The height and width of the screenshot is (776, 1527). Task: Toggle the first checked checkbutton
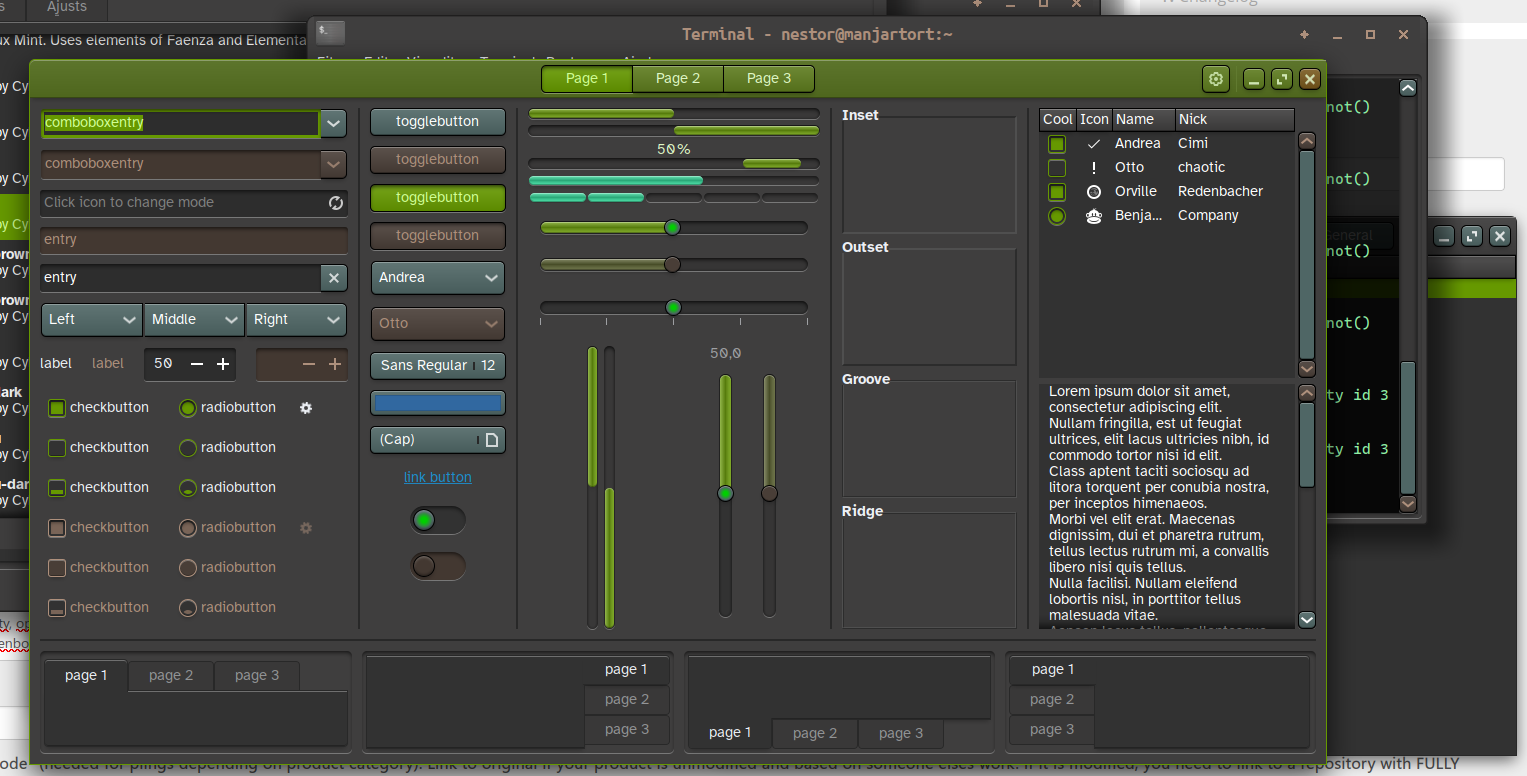coord(57,408)
